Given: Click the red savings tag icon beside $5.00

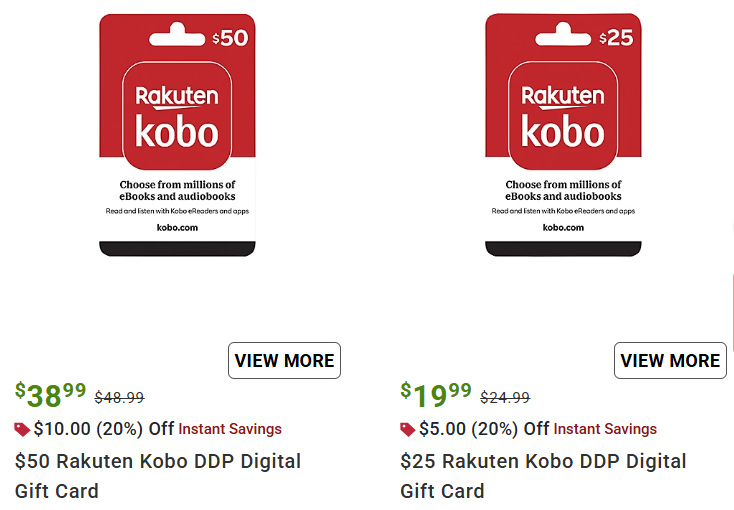Looking at the screenshot, I should 408,430.
